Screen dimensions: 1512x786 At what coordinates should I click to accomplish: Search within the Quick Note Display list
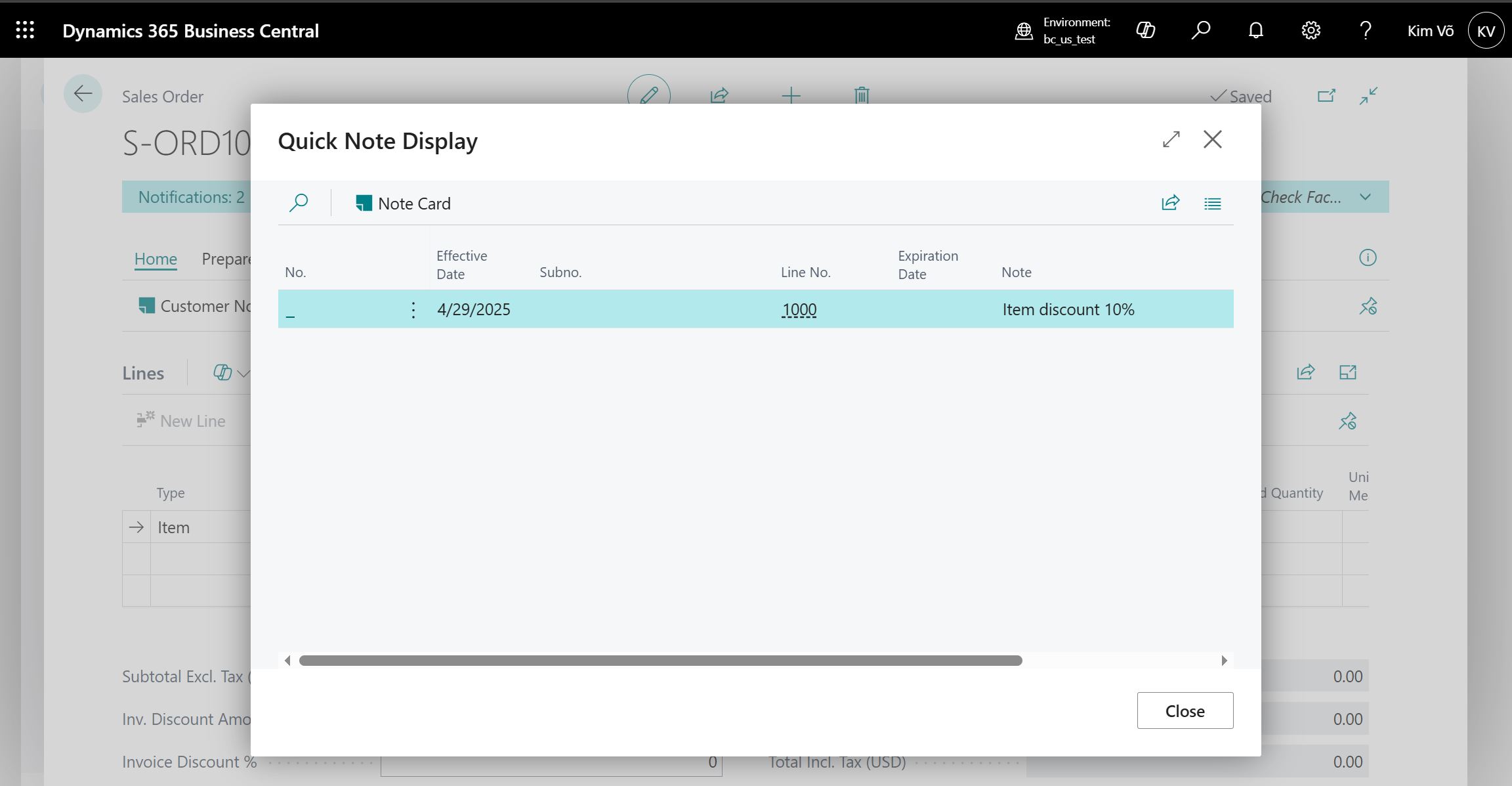[x=299, y=203]
